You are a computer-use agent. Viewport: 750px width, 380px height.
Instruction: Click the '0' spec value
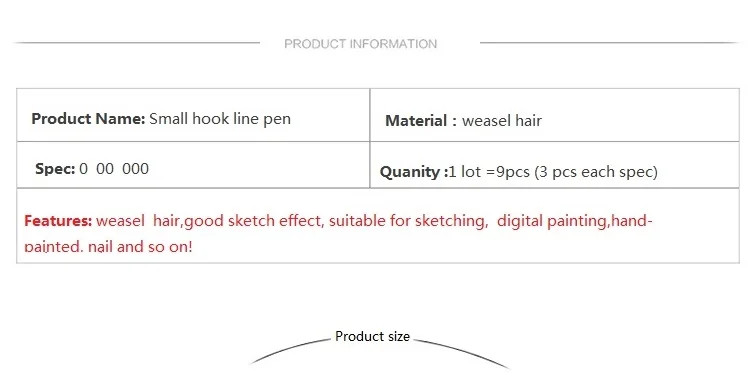click(x=84, y=169)
